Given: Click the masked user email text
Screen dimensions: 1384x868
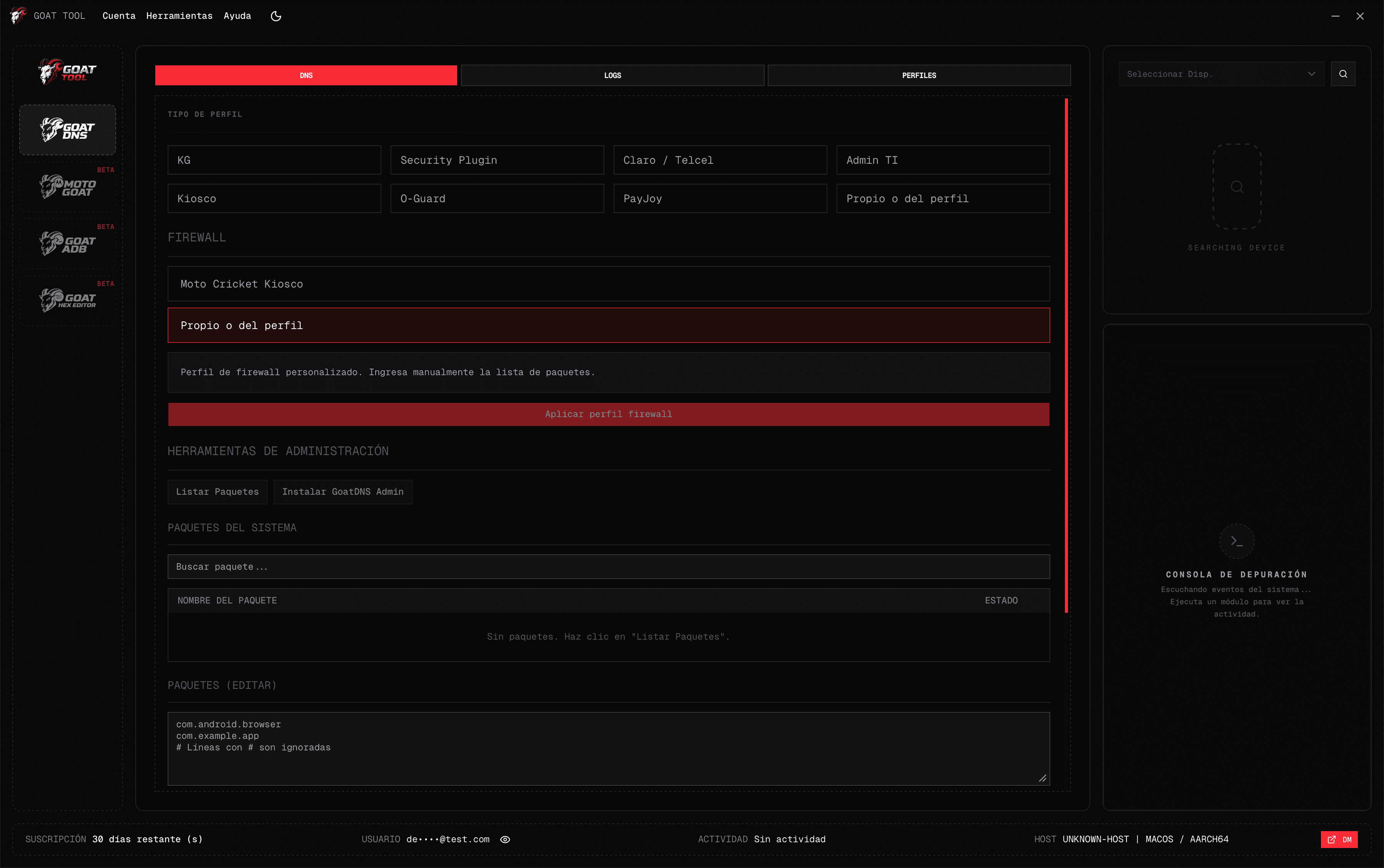Looking at the screenshot, I should (x=448, y=839).
